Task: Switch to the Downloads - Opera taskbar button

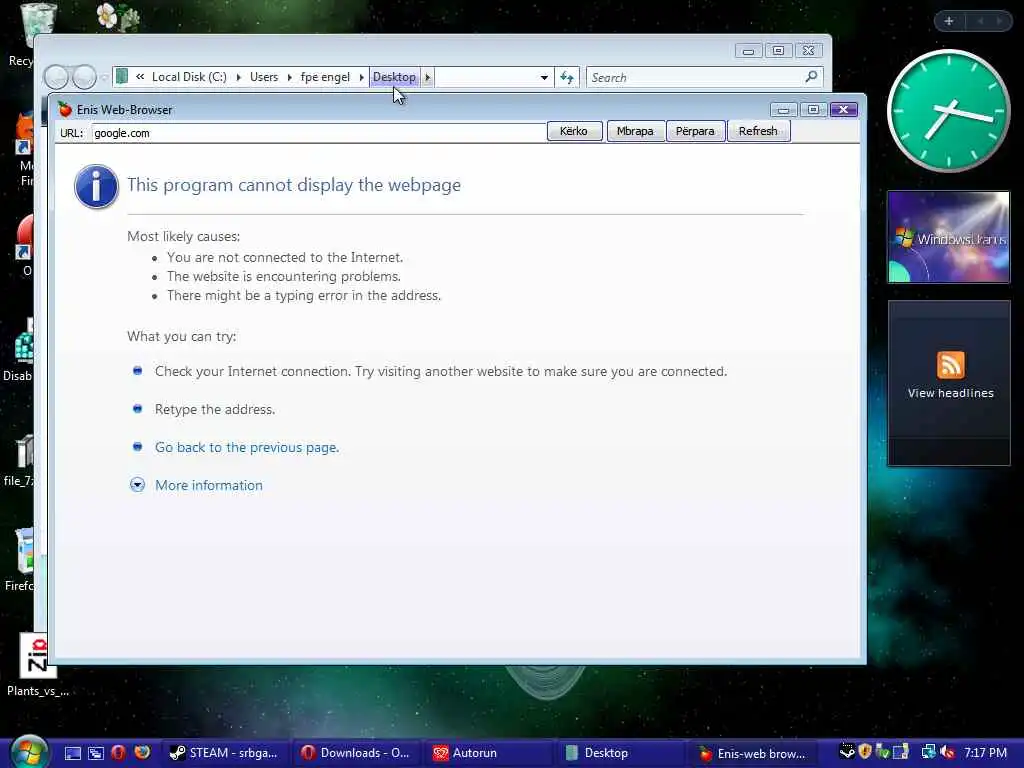Action: [x=356, y=753]
